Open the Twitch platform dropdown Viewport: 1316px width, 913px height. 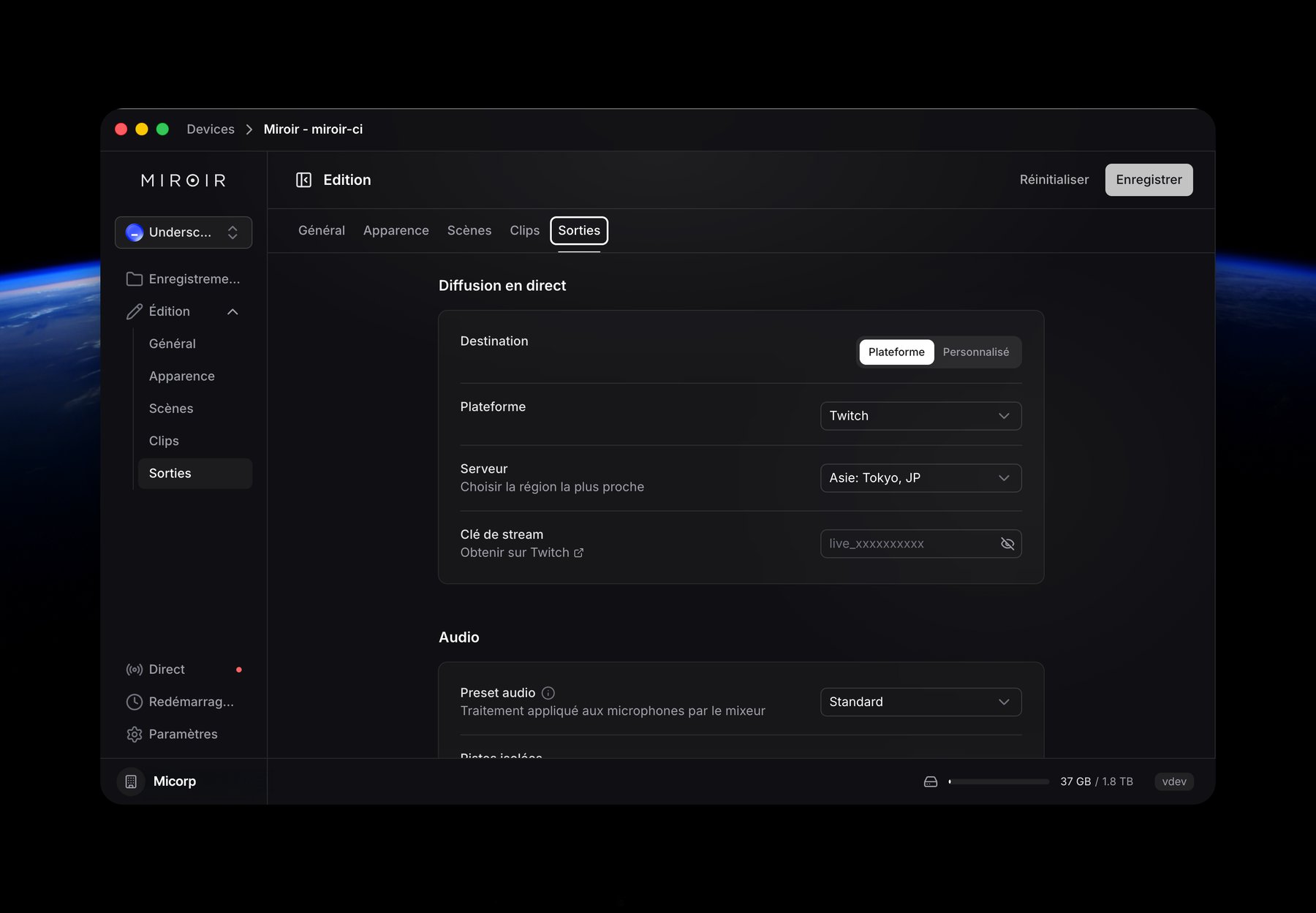pos(920,415)
